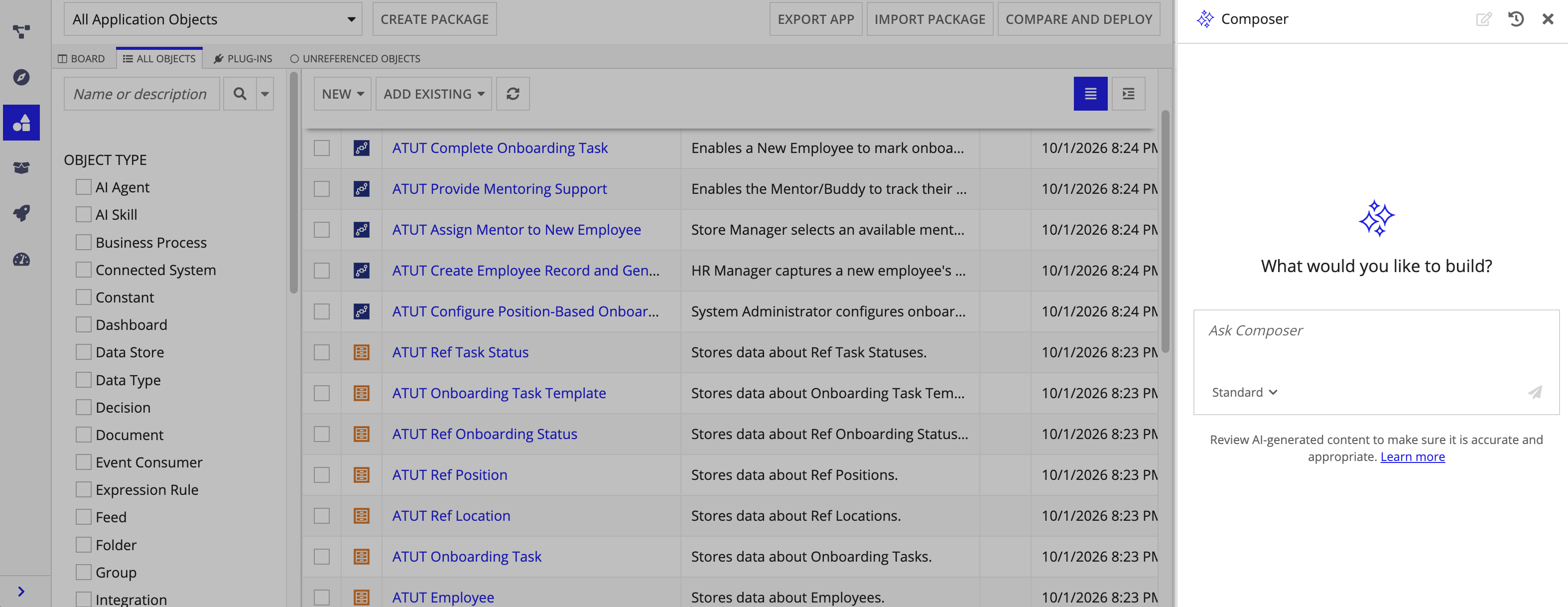1568x607 pixels.
Task: Open the NEW object dropdown
Action: point(342,94)
